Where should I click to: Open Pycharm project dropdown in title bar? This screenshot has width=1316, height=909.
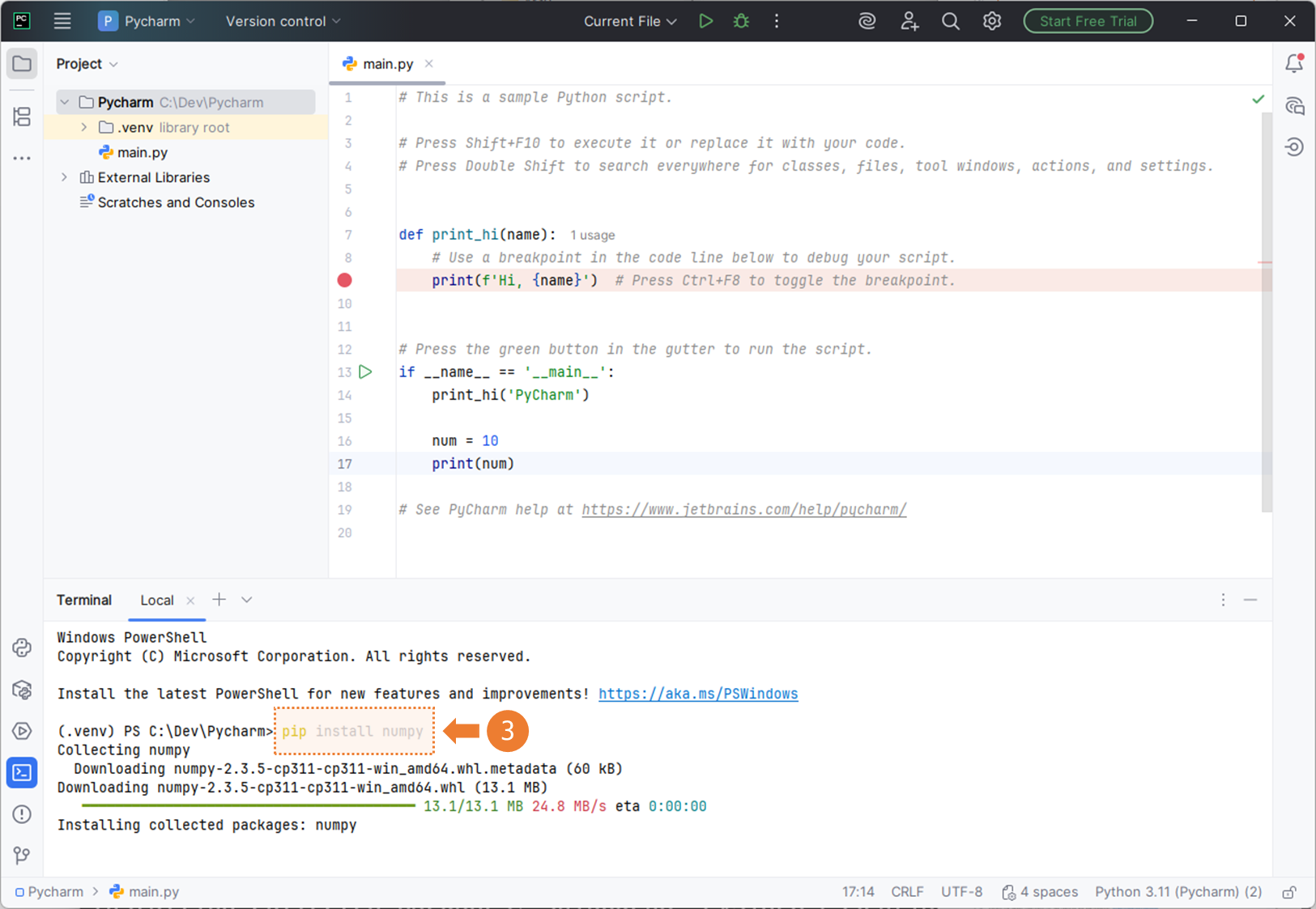coord(147,21)
